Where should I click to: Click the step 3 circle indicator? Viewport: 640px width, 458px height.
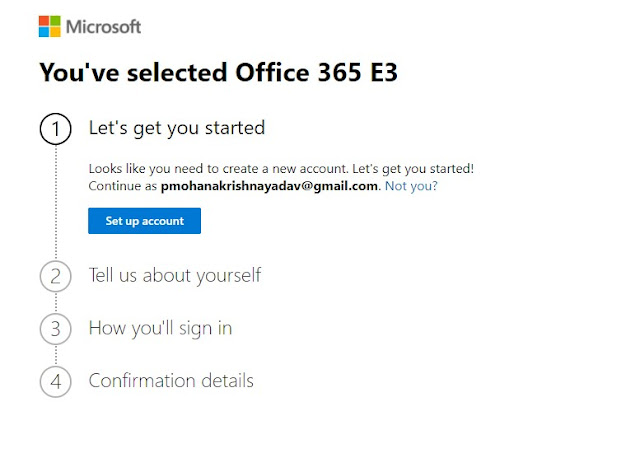point(56,329)
